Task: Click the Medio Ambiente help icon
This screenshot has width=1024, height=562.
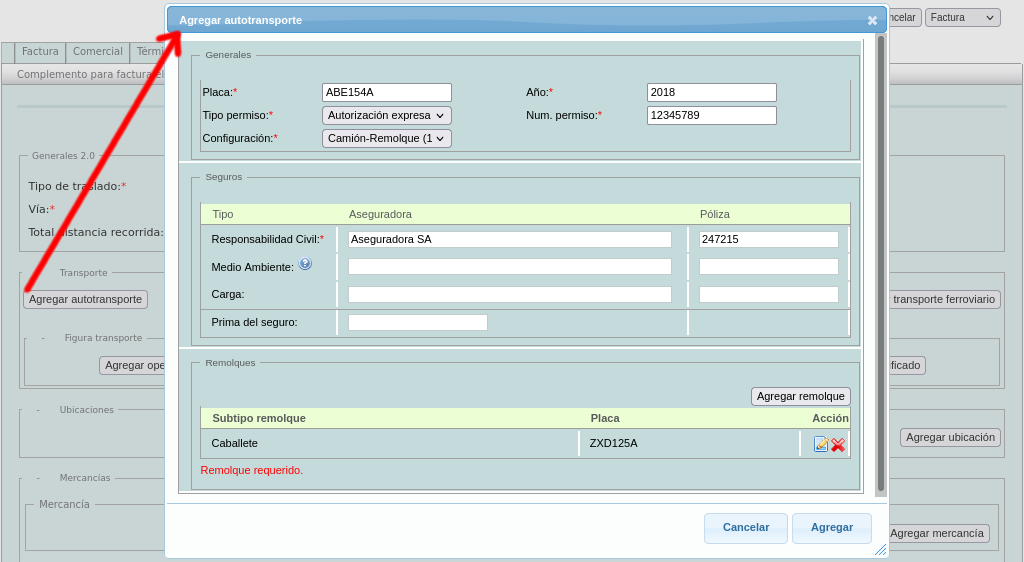Action: click(x=305, y=264)
